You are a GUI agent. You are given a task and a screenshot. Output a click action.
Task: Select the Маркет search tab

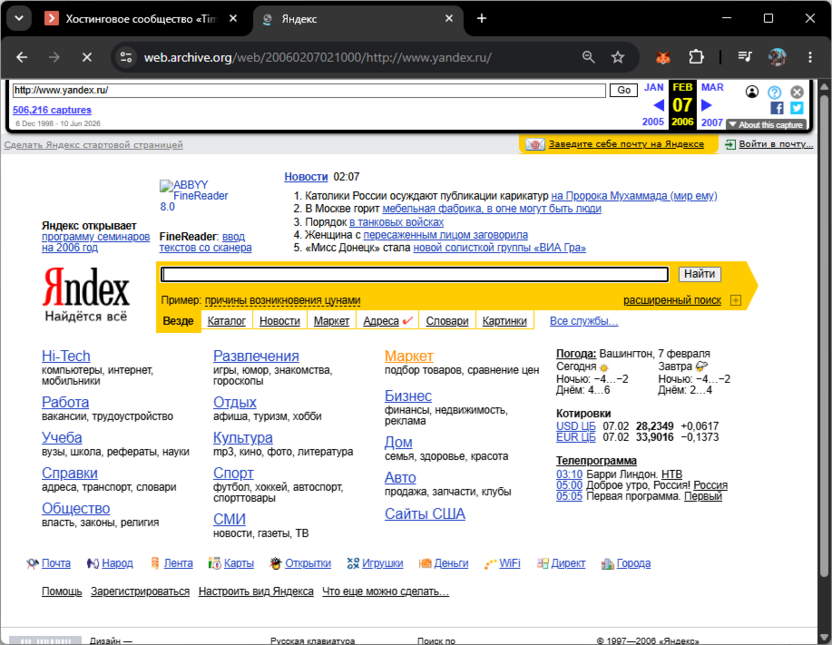[x=332, y=321]
